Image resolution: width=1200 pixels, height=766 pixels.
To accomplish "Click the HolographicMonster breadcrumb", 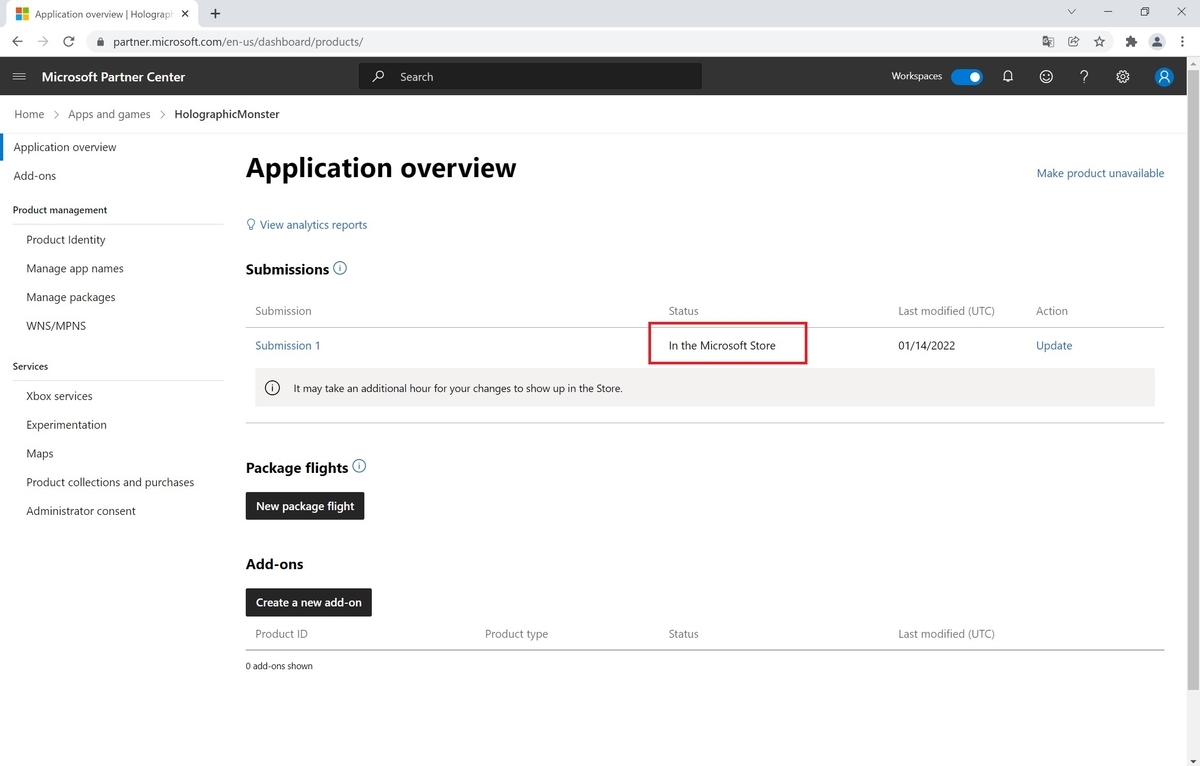I will 227,114.
